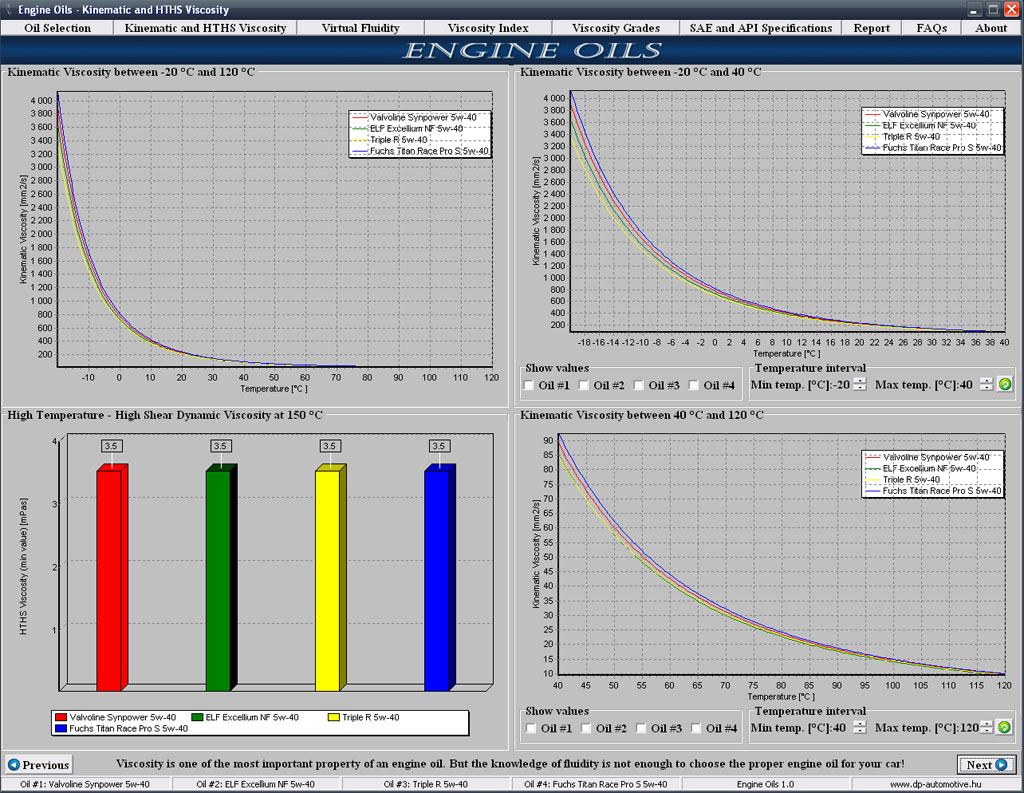Go to the Viscosity Index tab
Image resolution: width=1024 pixels, height=793 pixels.
click(487, 28)
